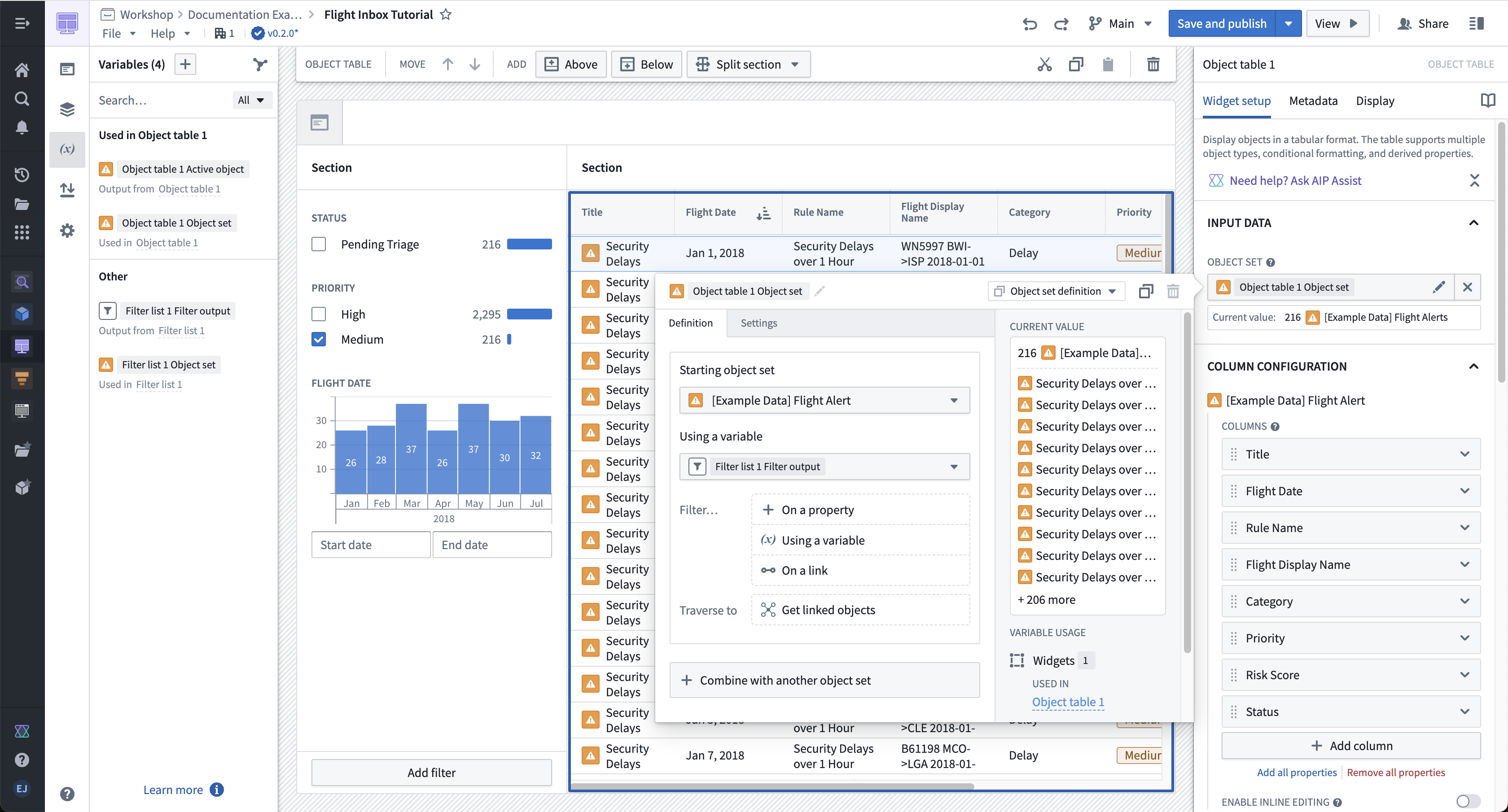Uncheck the Medium priority checkbox
The width and height of the screenshot is (1508, 812).
point(319,339)
